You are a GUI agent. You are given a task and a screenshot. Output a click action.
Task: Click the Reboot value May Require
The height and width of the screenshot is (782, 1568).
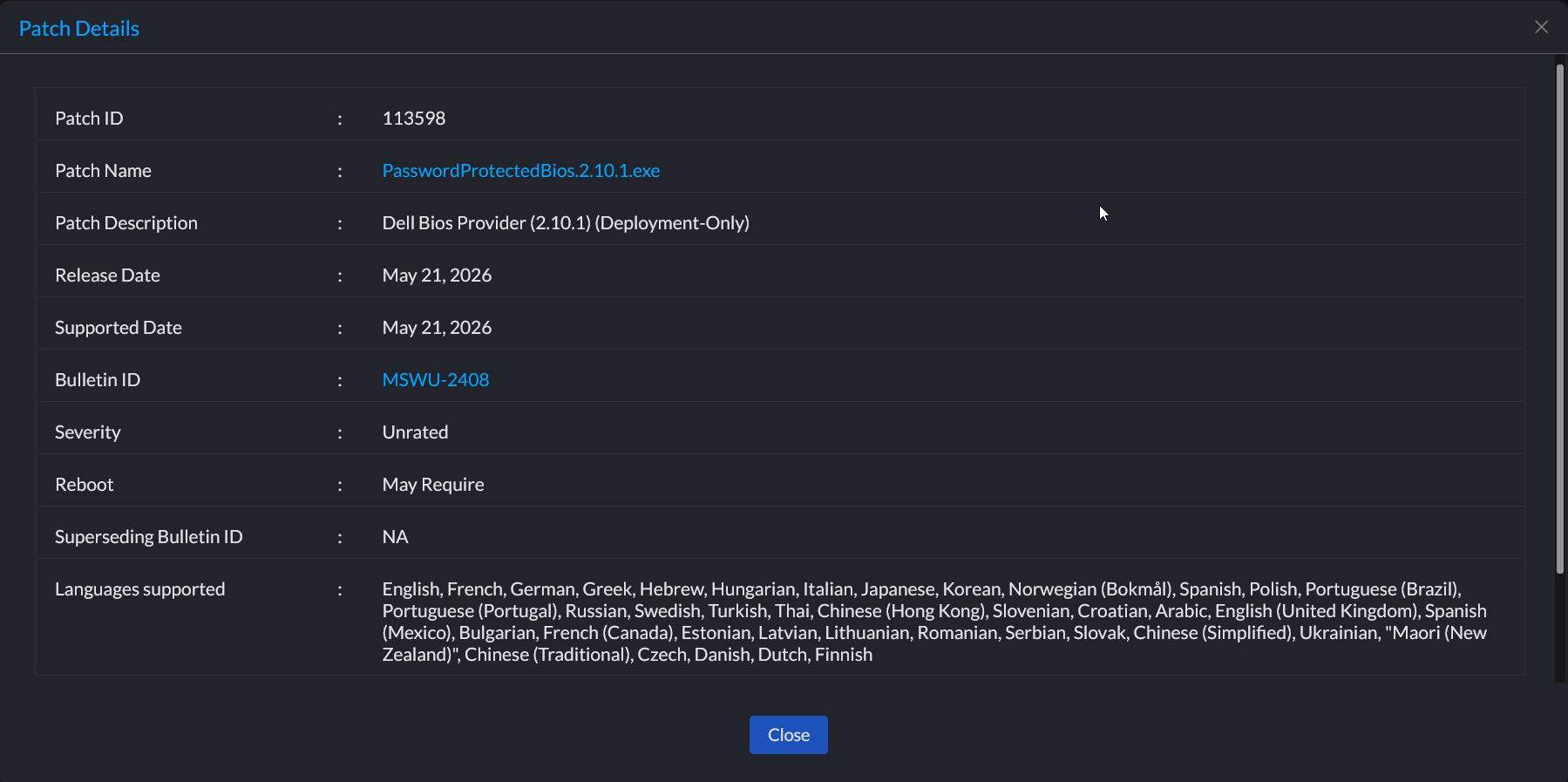(x=433, y=485)
